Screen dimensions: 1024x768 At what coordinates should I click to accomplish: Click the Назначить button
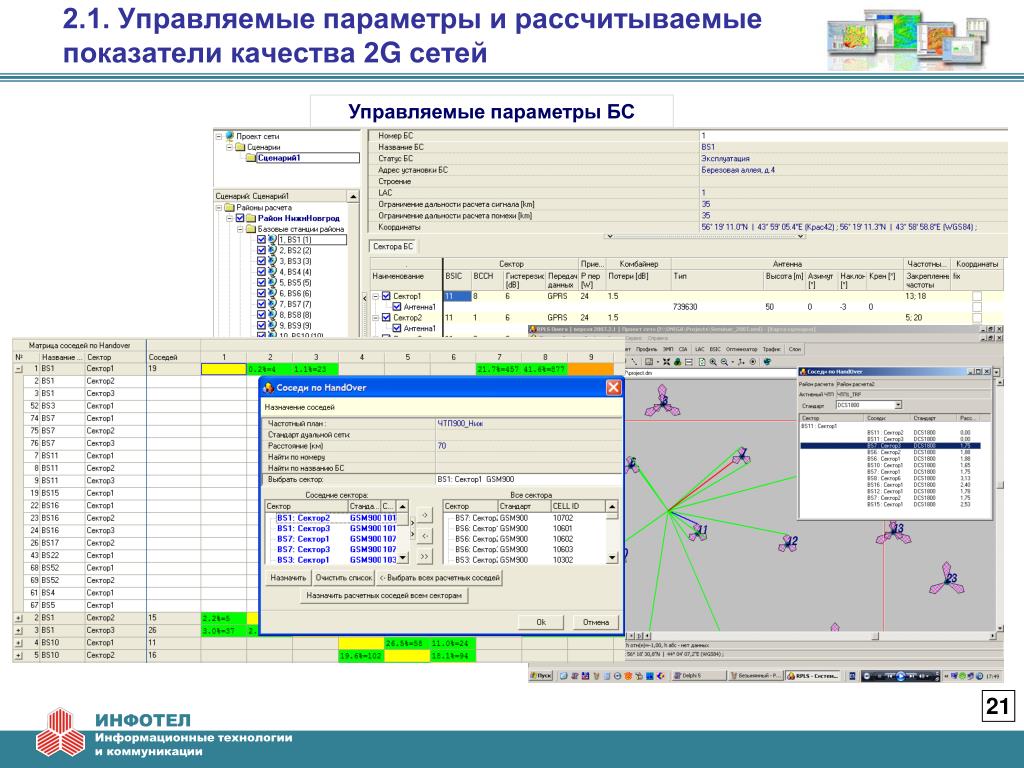(288, 578)
